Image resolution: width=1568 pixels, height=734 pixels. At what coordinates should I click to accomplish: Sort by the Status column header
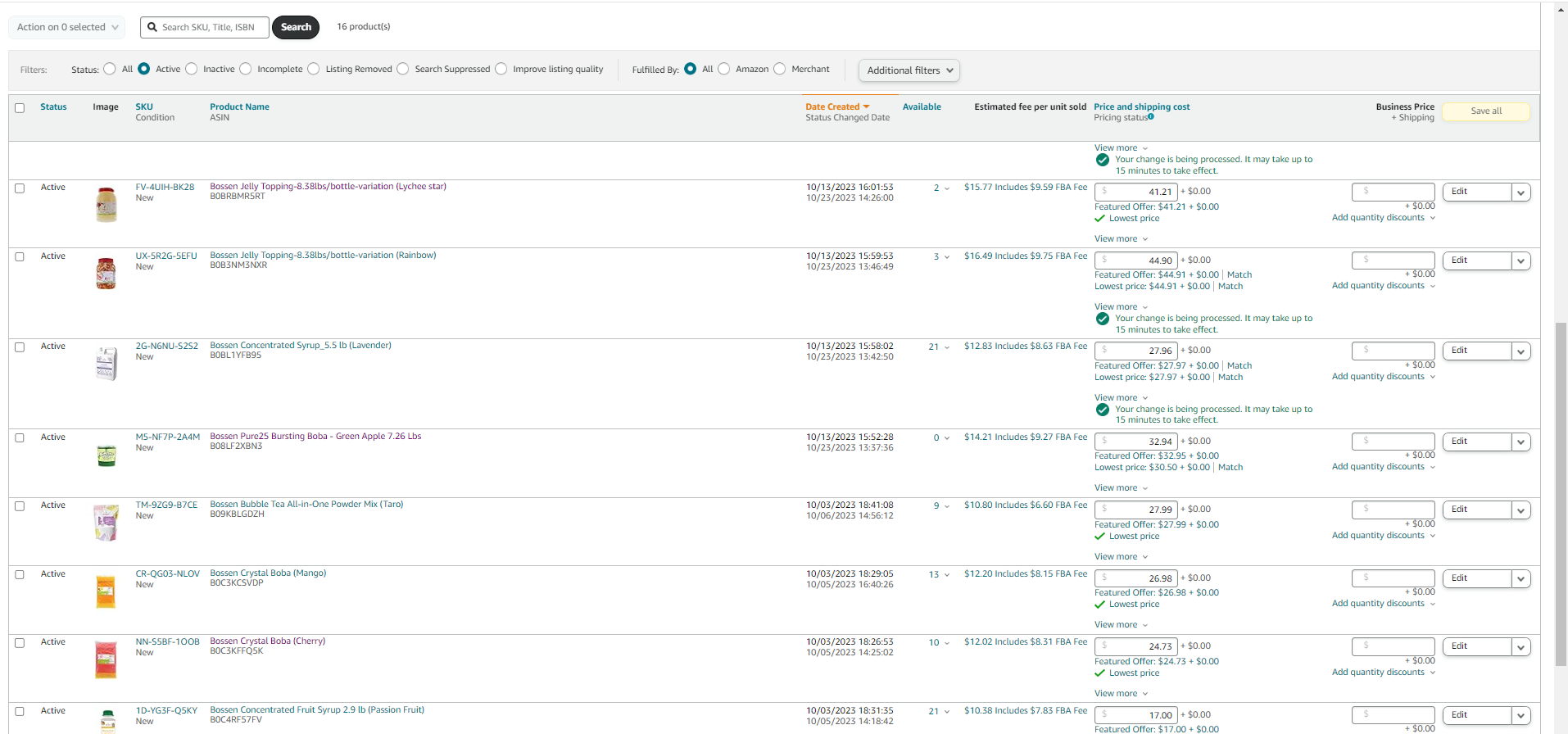[x=53, y=107]
